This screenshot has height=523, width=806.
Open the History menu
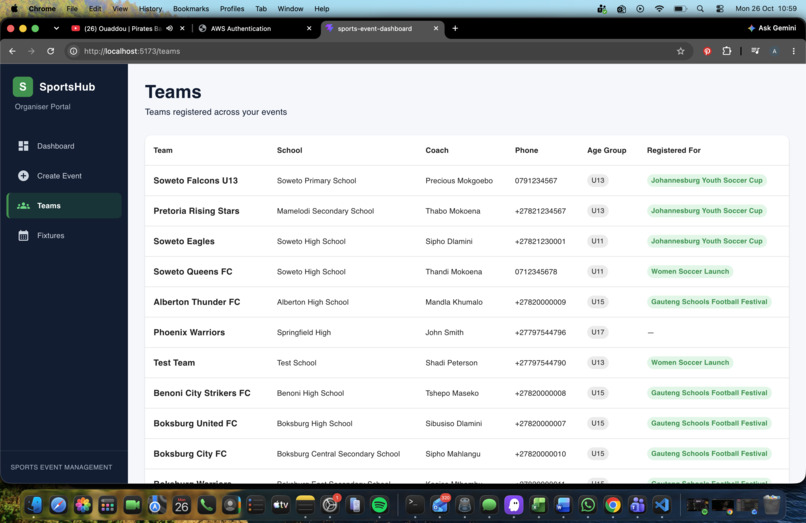click(x=150, y=9)
